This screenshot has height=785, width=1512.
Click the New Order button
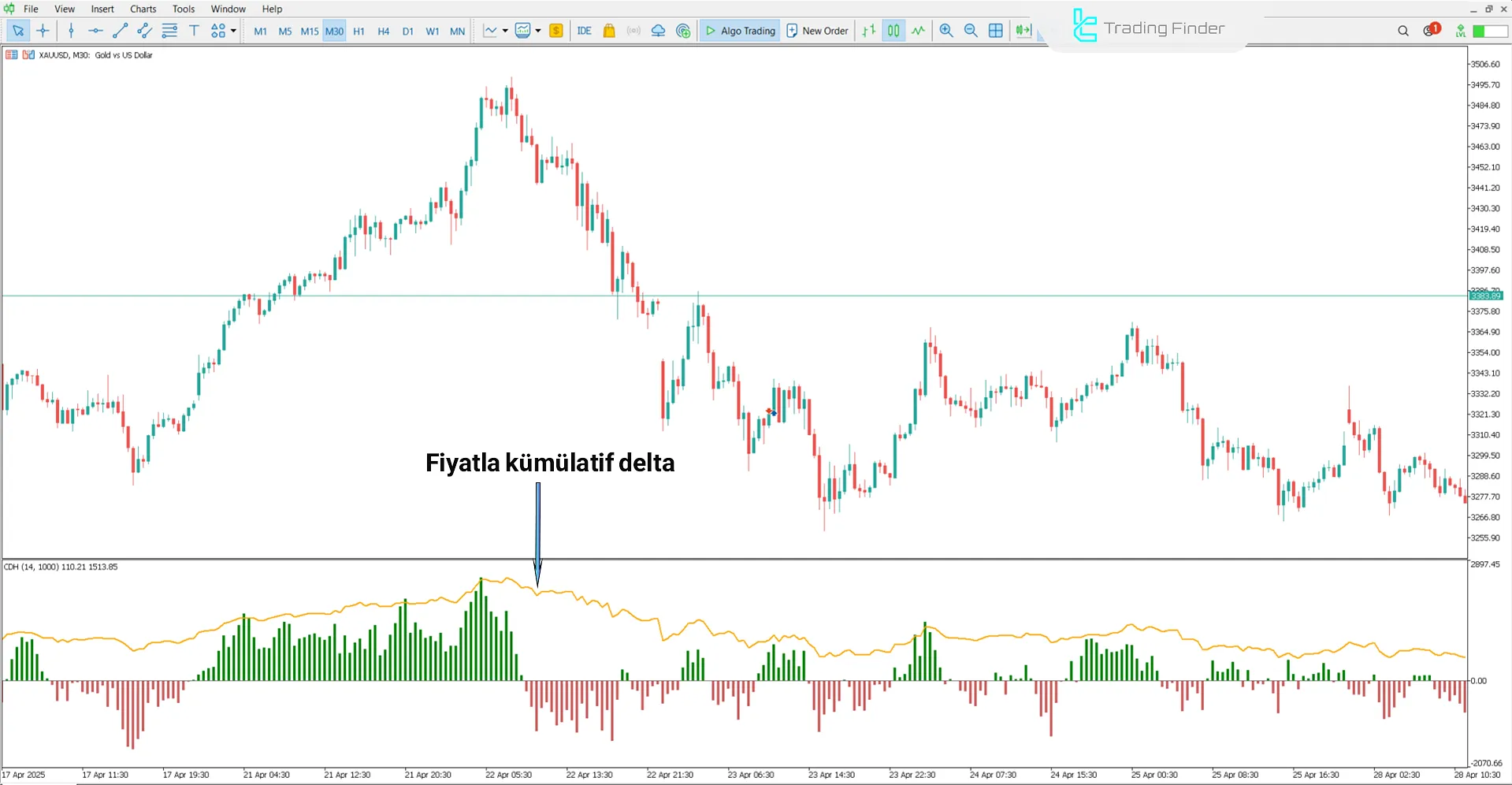pyautogui.click(x=817, y=31)
